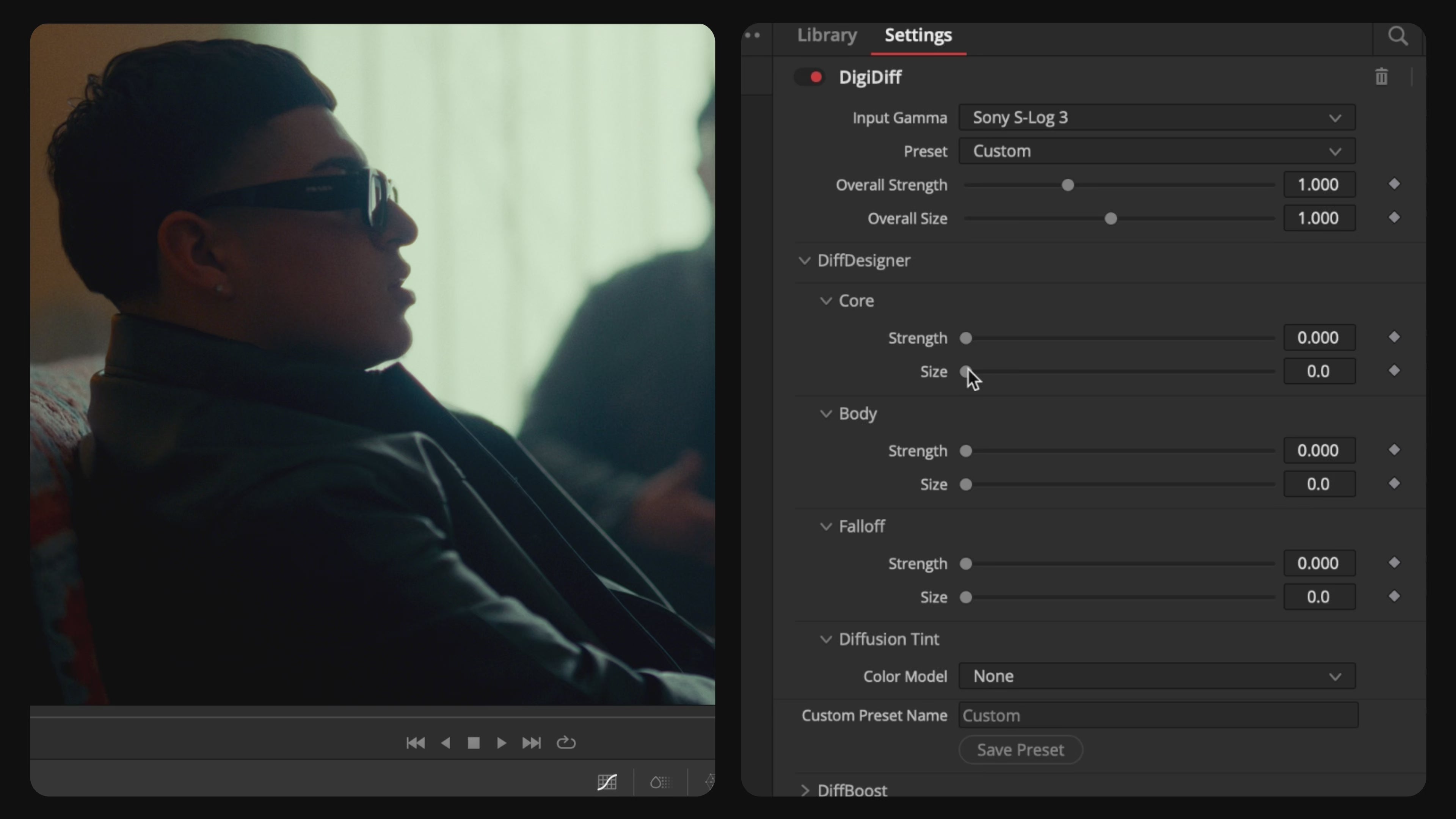Select the Settings tab

coord(918,36)
